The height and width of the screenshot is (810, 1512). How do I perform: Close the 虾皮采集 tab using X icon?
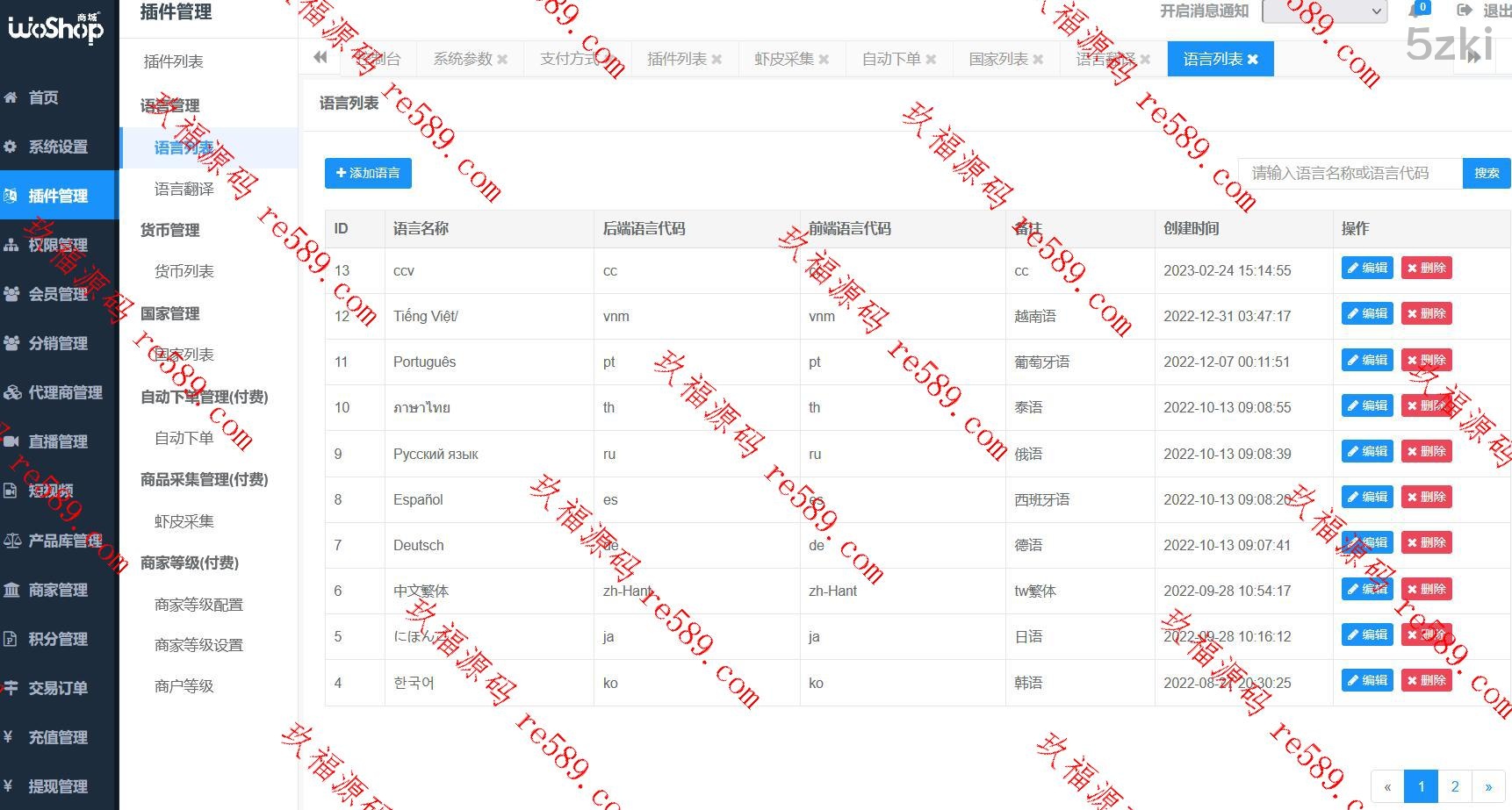pyautogui.click(x=824, y=60)
